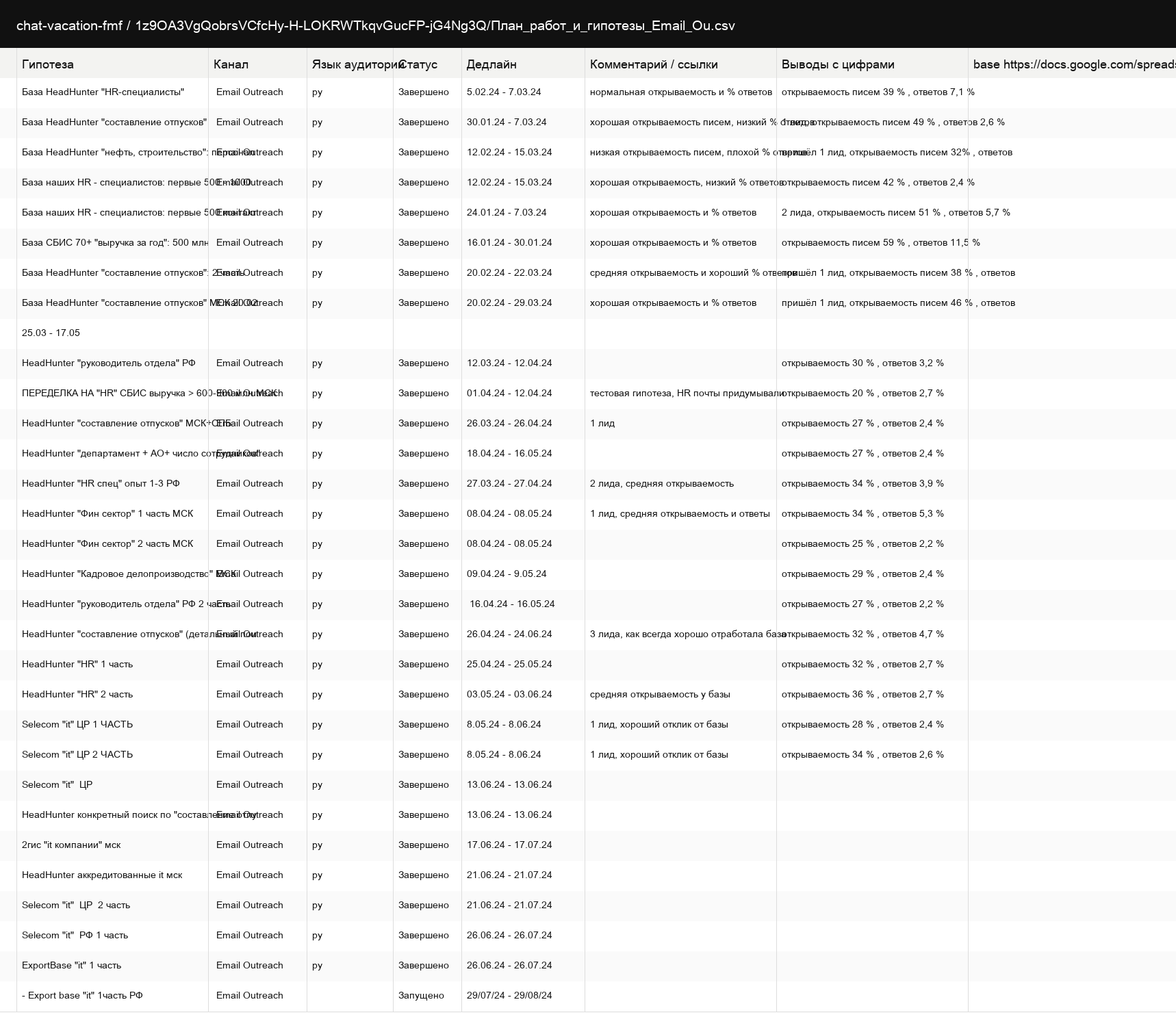This screenshot has height=1028, width=1176.
Task: Select HeadHunter "руководитель отдела" РФ cell
Action: 109,363
